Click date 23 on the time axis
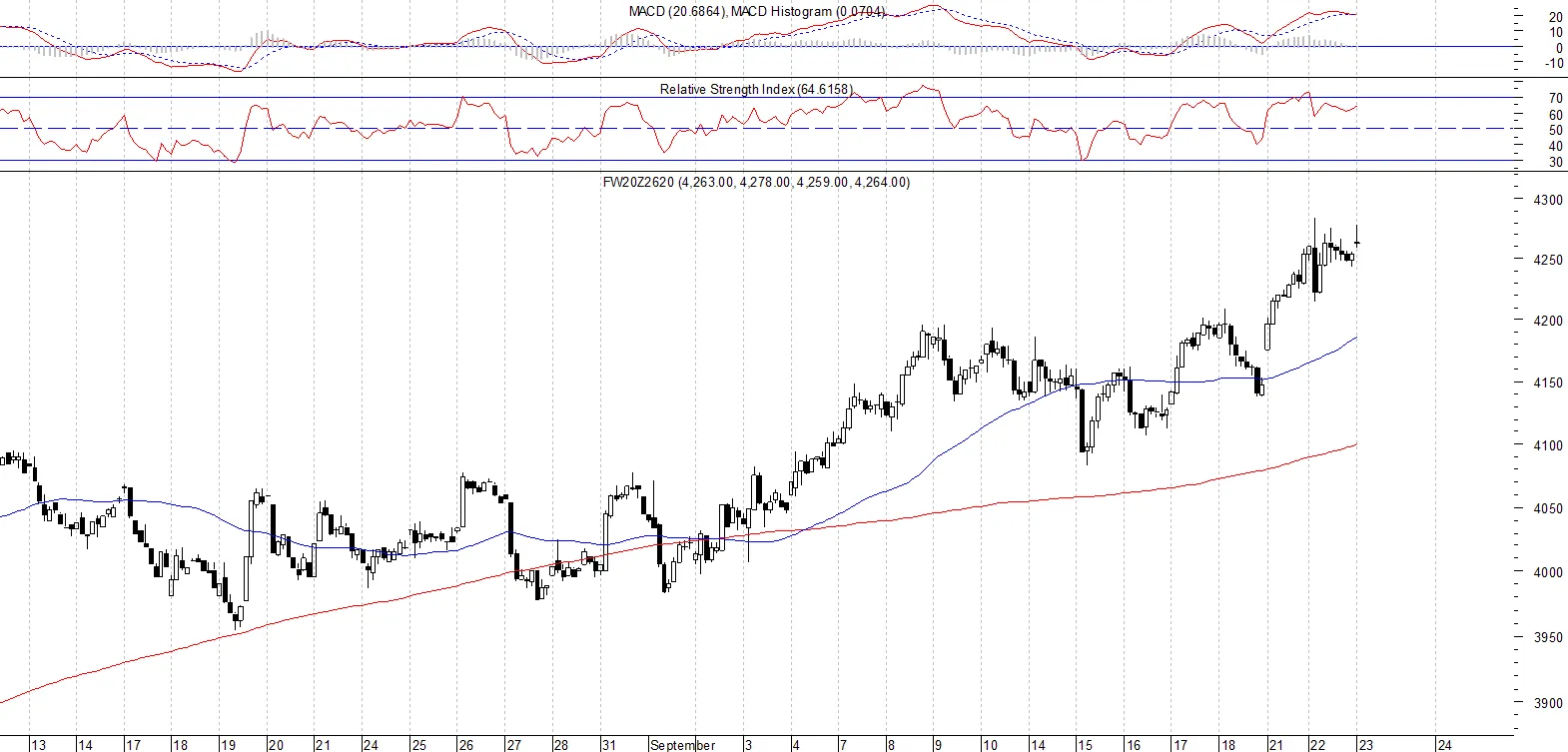 1365,745
